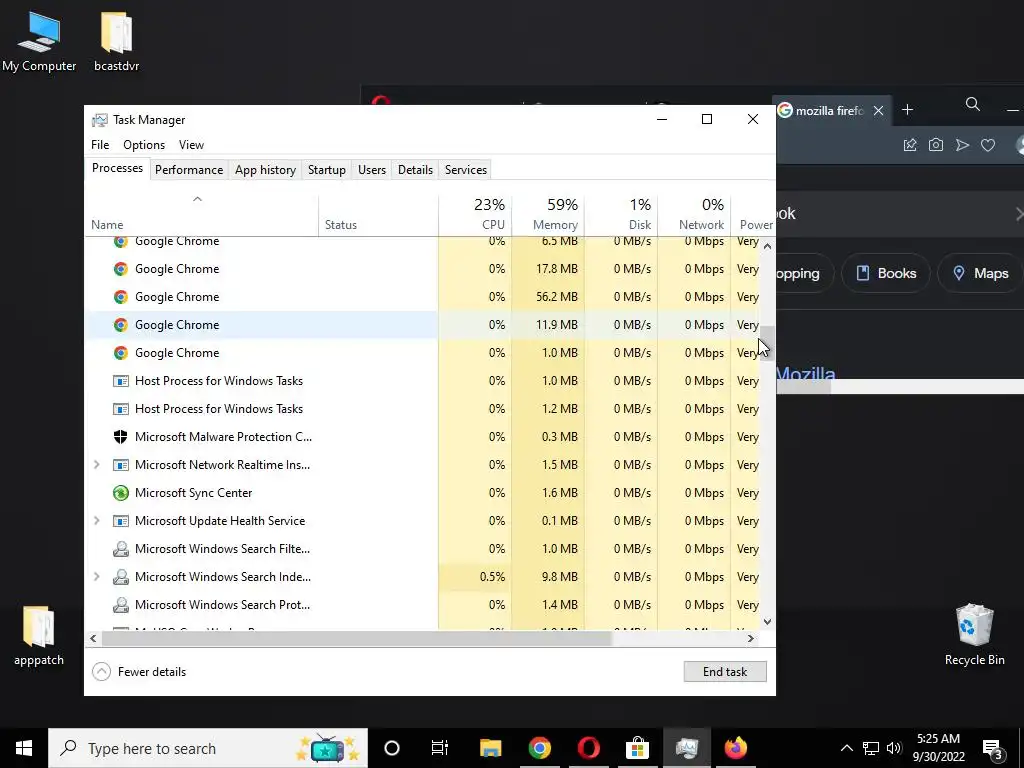Switch to the Startup tab
The image size is (1024, 768).
tap(327, 170)
